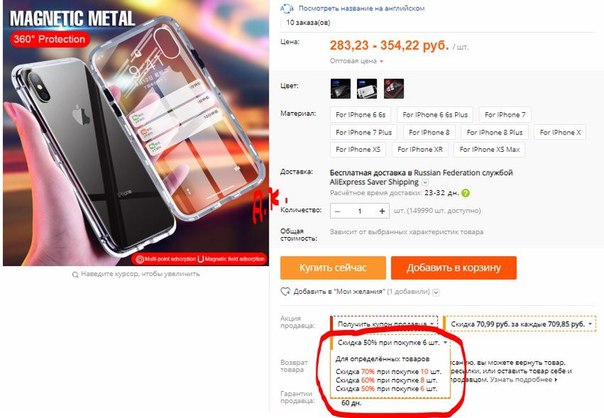Open the AliExpress Saver Shipping dropdown arrow
Viewport: 604px width, 418px height.
(425, 182)
